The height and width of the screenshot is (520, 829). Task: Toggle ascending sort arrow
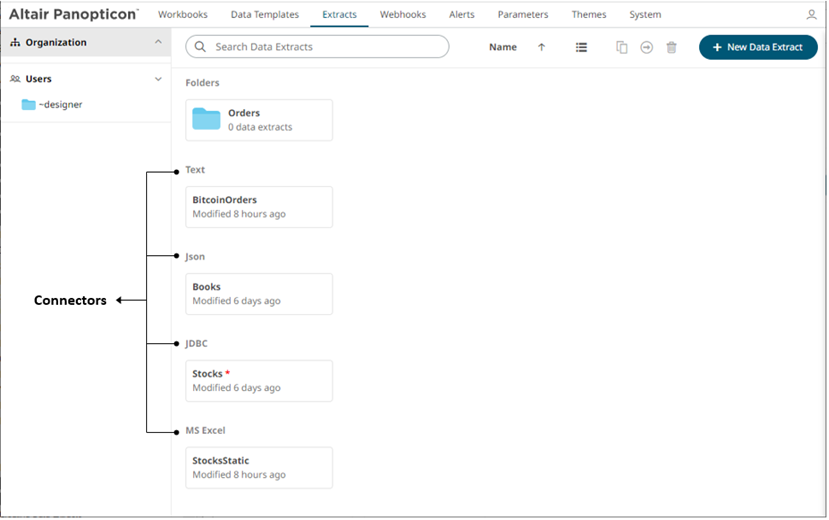pos(541,47)
